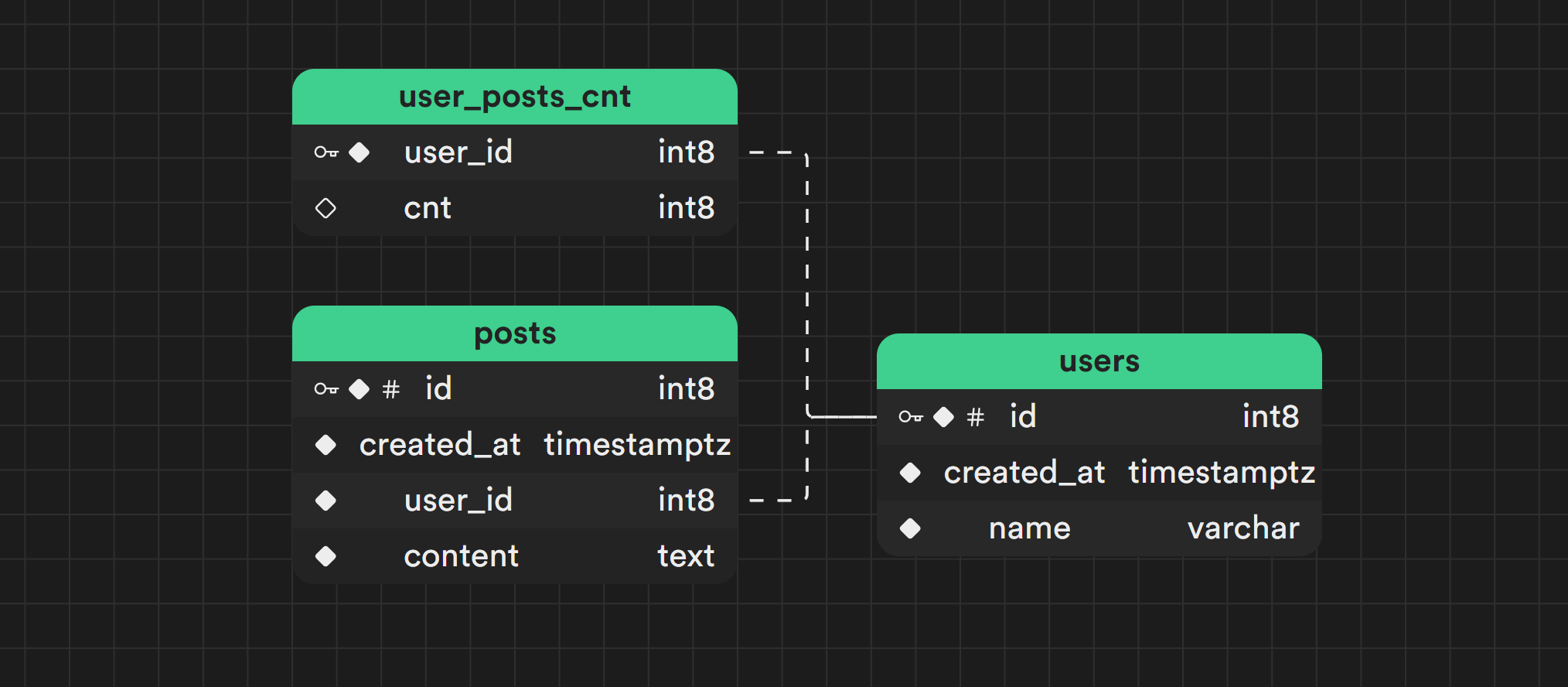Click hash identity icon in users id row
The height and width of the screenshot is (687, 1568).
(x=976, y=417)
